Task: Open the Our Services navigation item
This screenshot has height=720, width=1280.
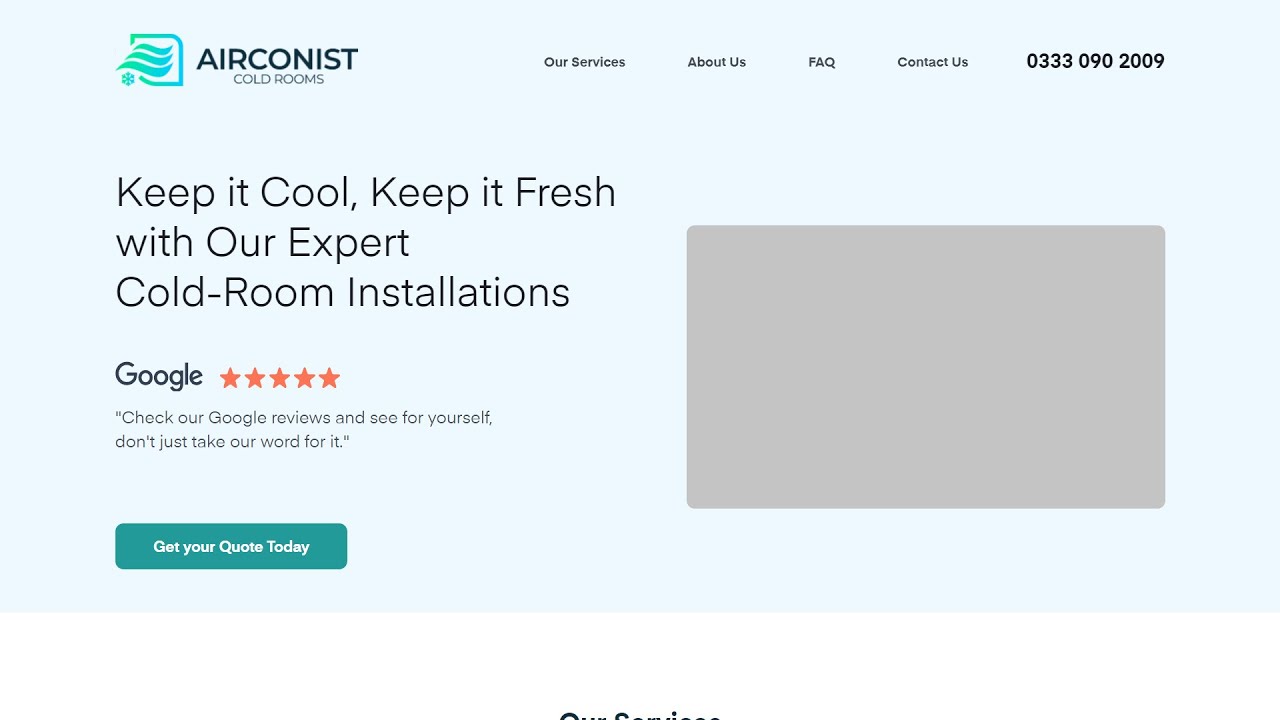Action: [584, 62]
